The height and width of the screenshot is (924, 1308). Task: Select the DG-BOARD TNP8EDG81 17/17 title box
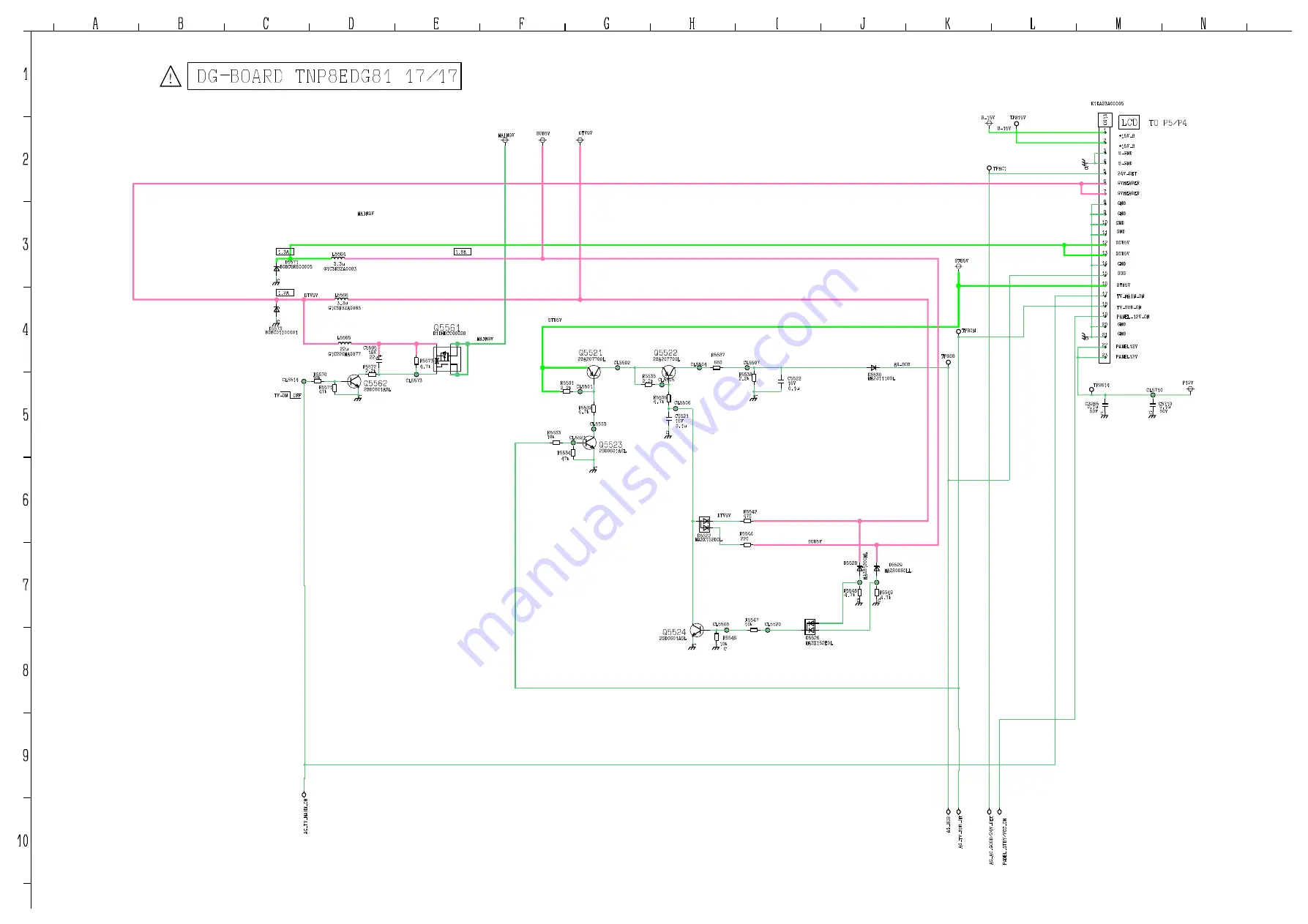tap(324, 76)
